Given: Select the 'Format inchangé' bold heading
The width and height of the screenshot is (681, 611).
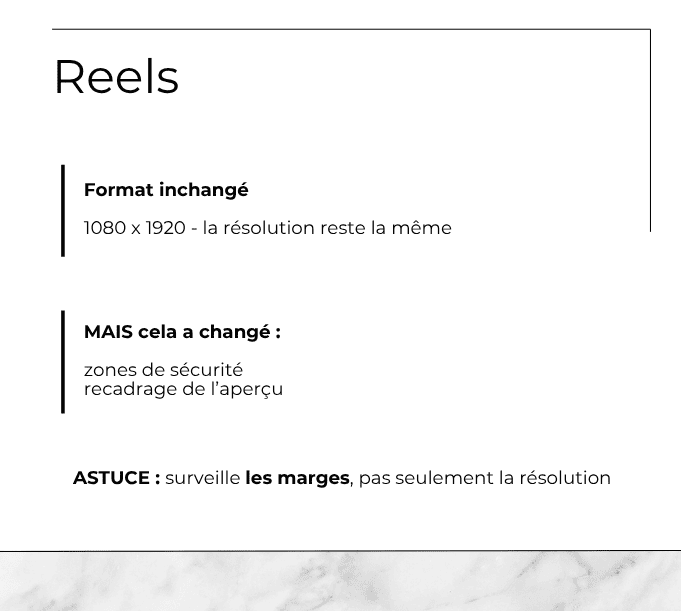Looking at the screenshot, I should tap(166, 190).
